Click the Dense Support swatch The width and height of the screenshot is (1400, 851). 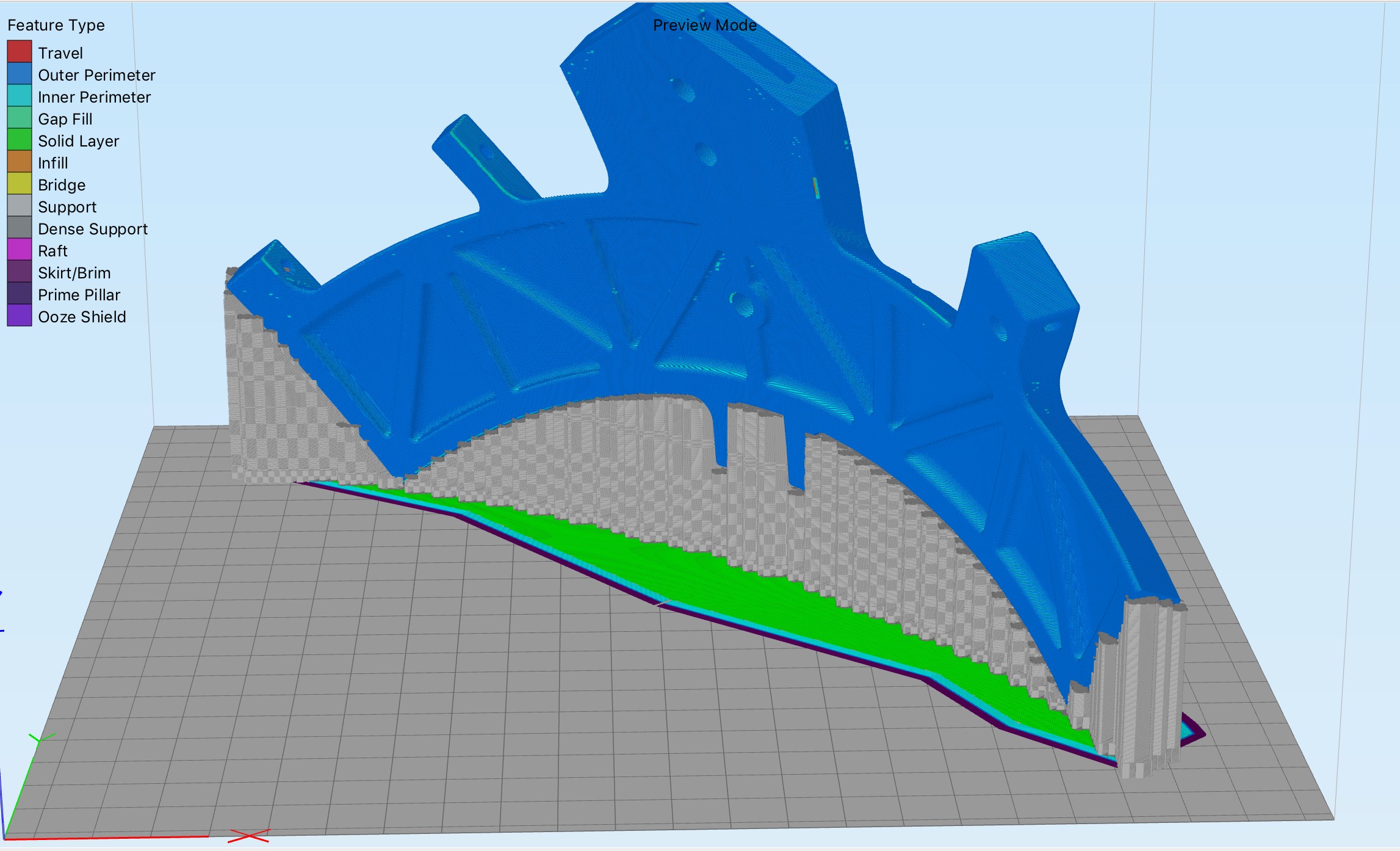20,228
